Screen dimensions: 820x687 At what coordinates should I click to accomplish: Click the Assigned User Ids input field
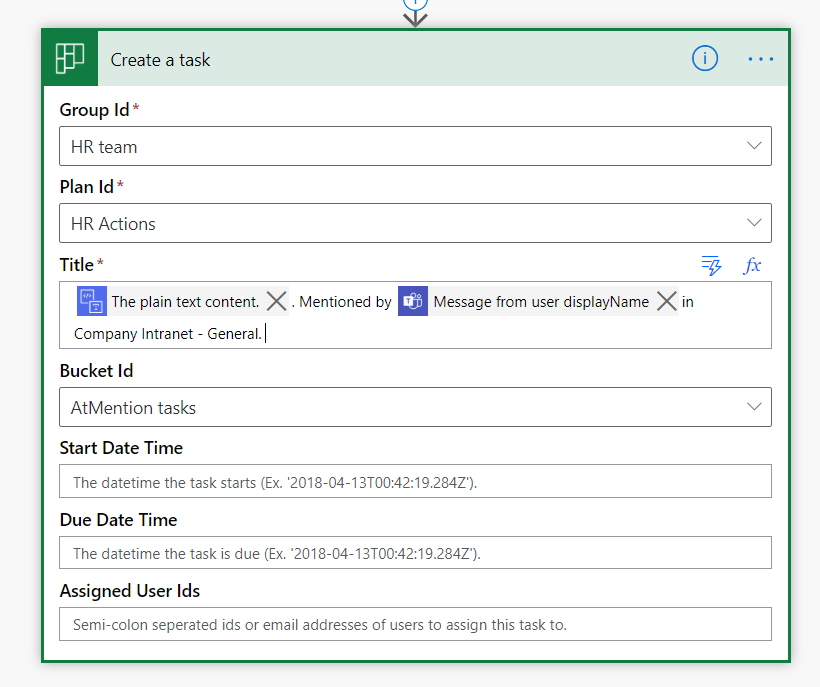(x=415, y=625)
